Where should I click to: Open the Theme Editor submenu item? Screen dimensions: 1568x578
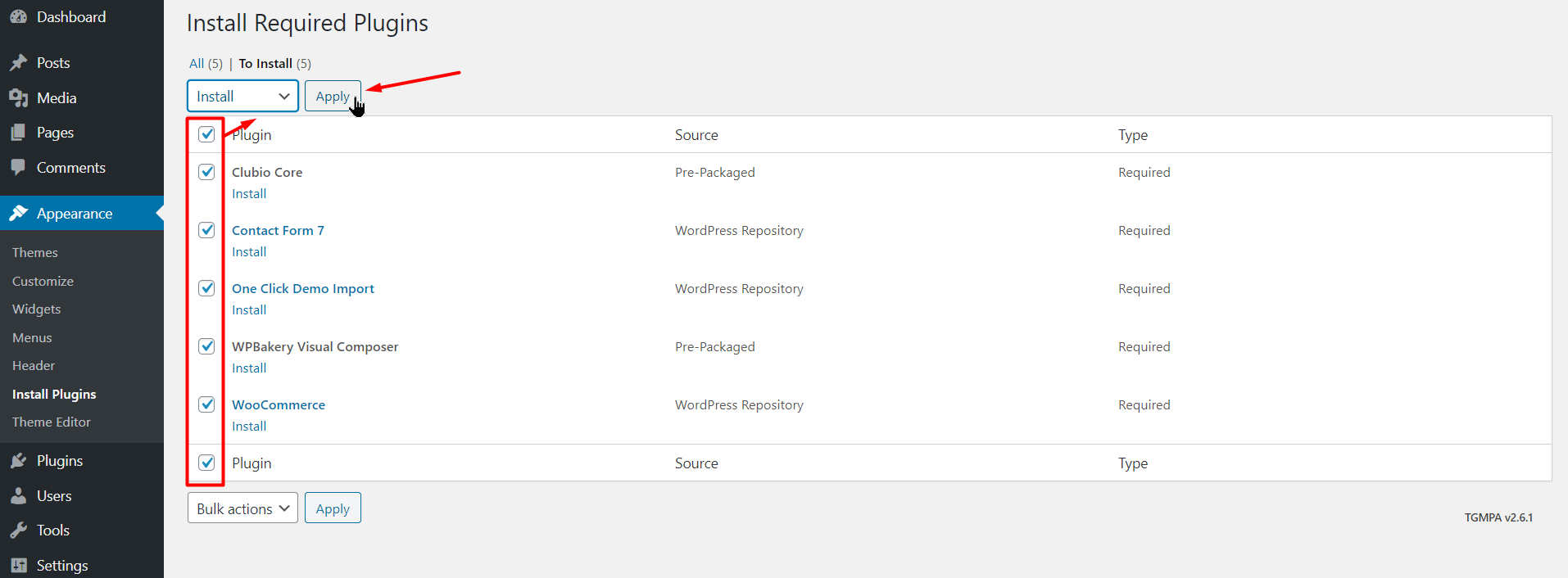pos(52,422)
